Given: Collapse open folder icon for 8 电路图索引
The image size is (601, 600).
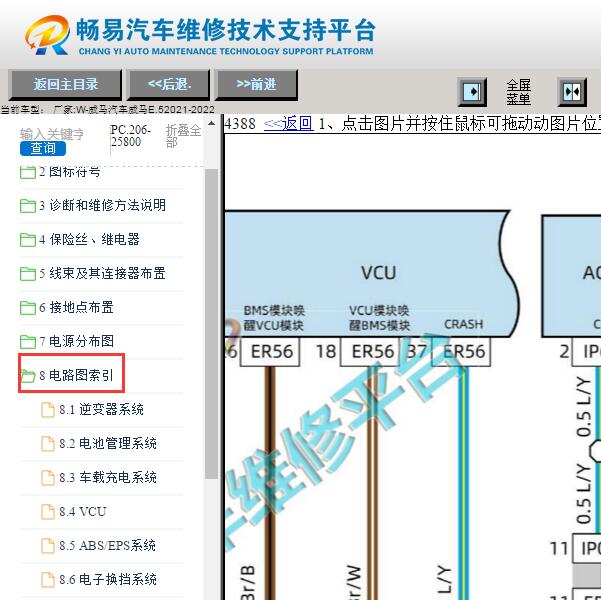Looking at the screenshot, I should [28, 376].
